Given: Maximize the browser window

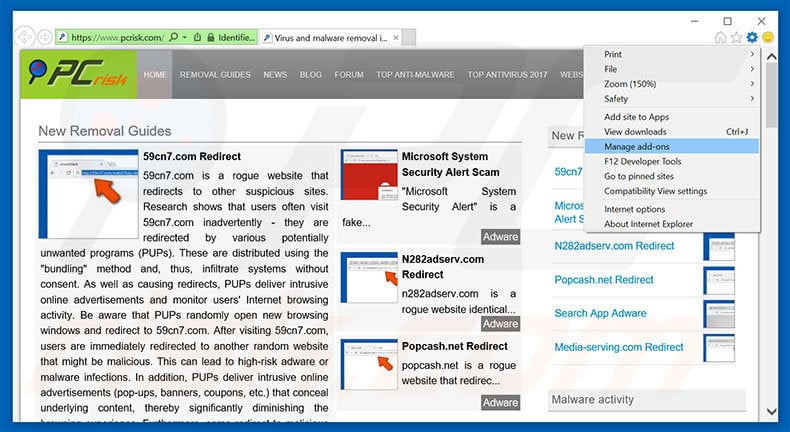Looking at the screenshot, I should click(728, 21).
